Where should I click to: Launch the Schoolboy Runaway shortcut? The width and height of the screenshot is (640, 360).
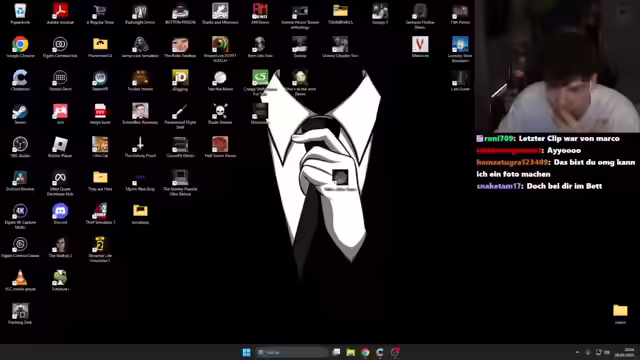coord(140,114)
